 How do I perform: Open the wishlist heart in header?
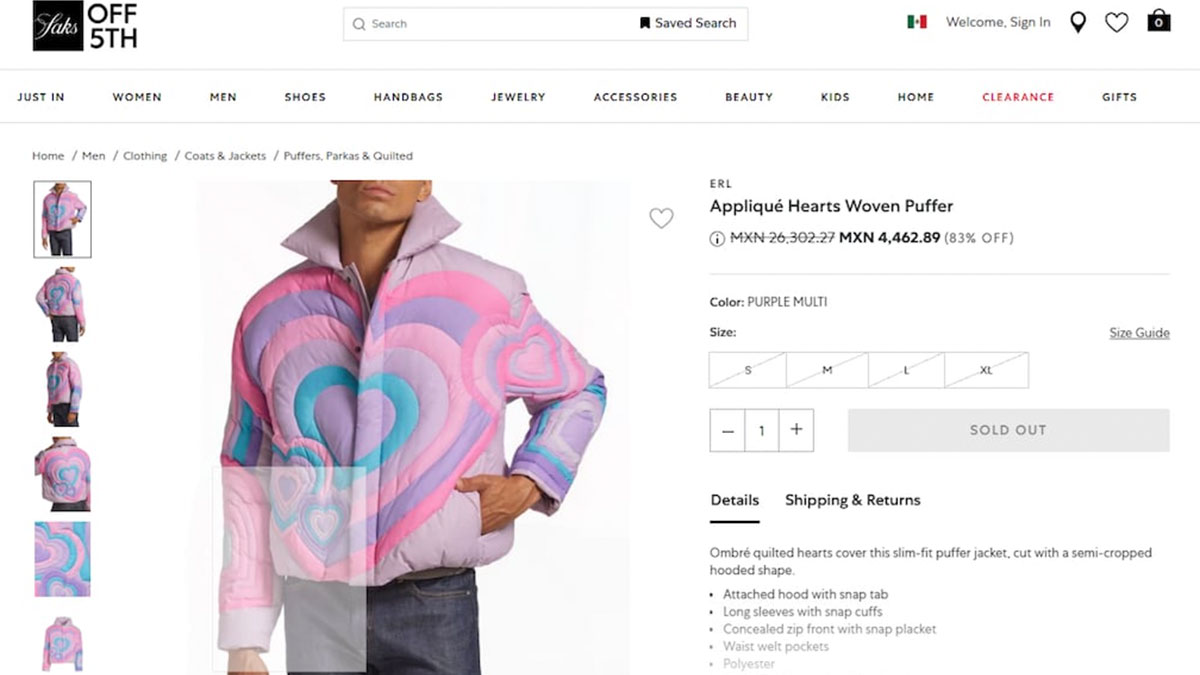(x=1116, y=22)
